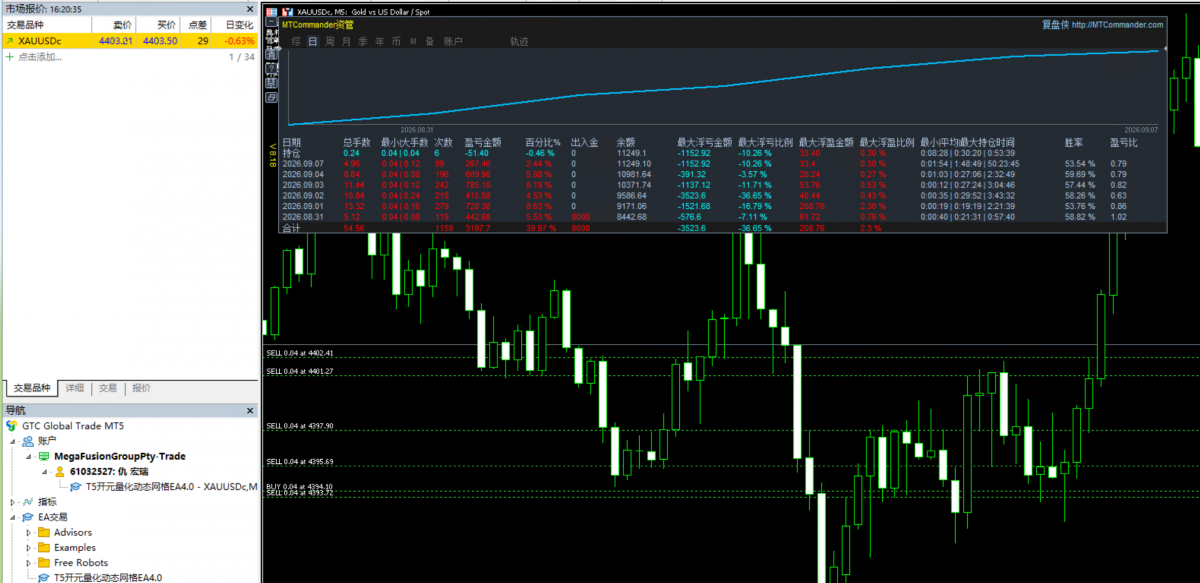Screen dimensions: 1200x583
Task: Open the 轨迹 track tab
Action: coord(518,42)
